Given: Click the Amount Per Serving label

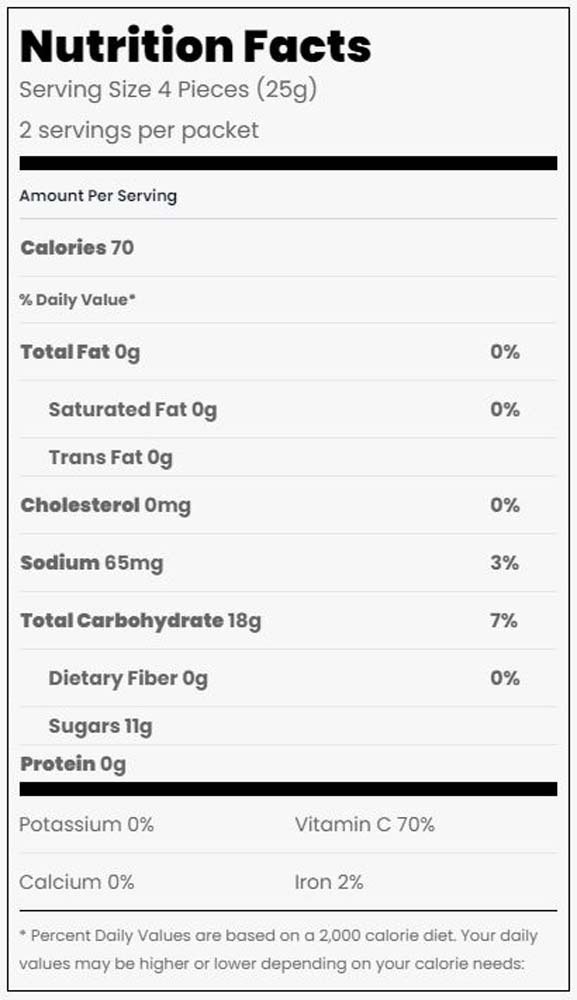Looking at the screenshot, I should (x=98, y=196).
